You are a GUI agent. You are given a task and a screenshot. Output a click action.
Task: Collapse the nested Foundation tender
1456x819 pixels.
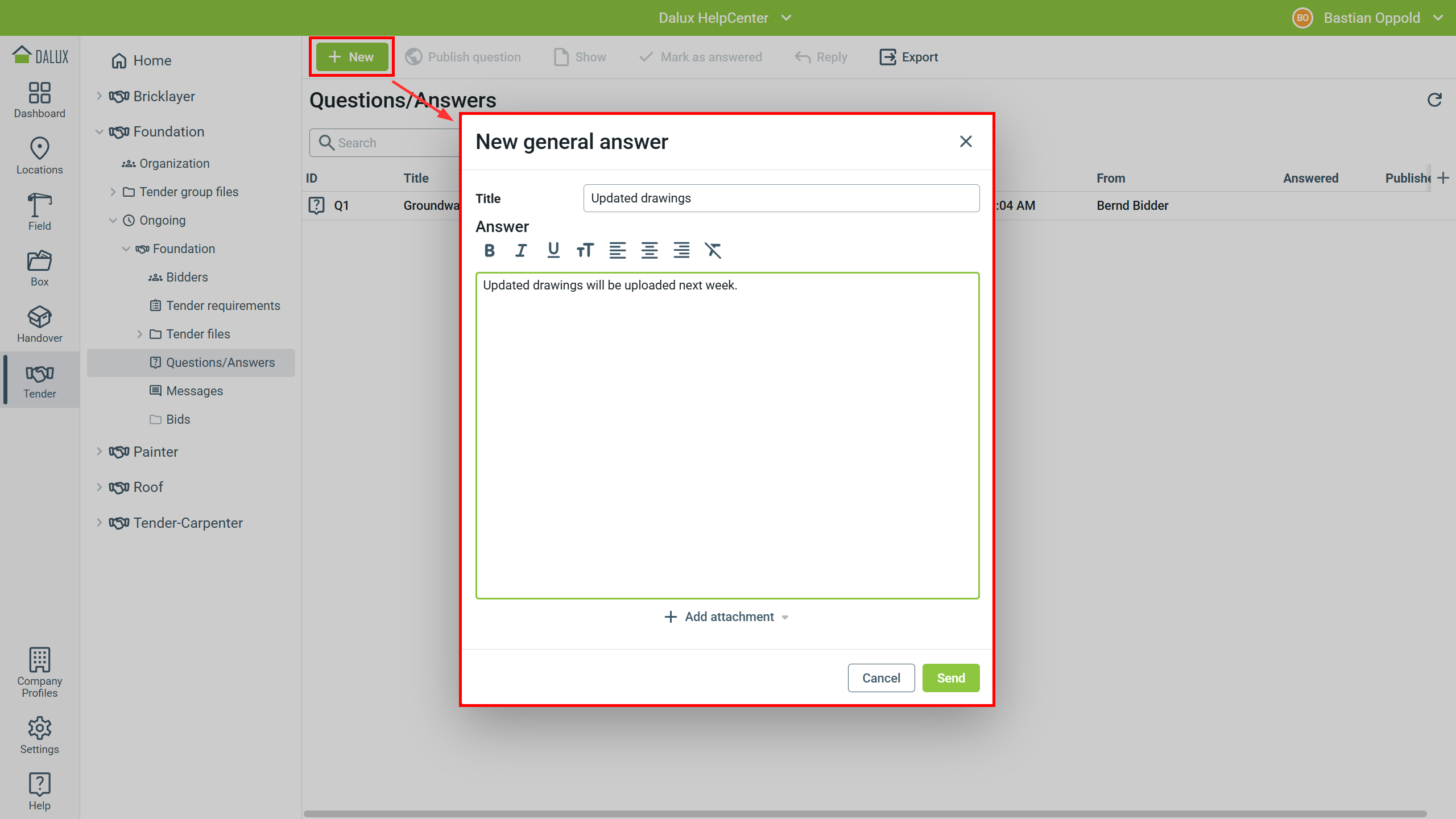126,249
